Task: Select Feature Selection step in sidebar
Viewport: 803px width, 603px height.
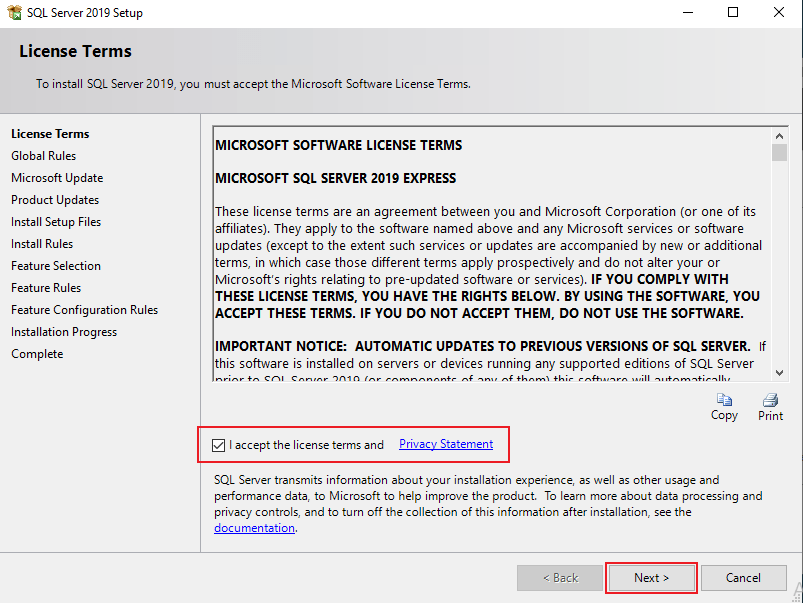Action: 56,266
